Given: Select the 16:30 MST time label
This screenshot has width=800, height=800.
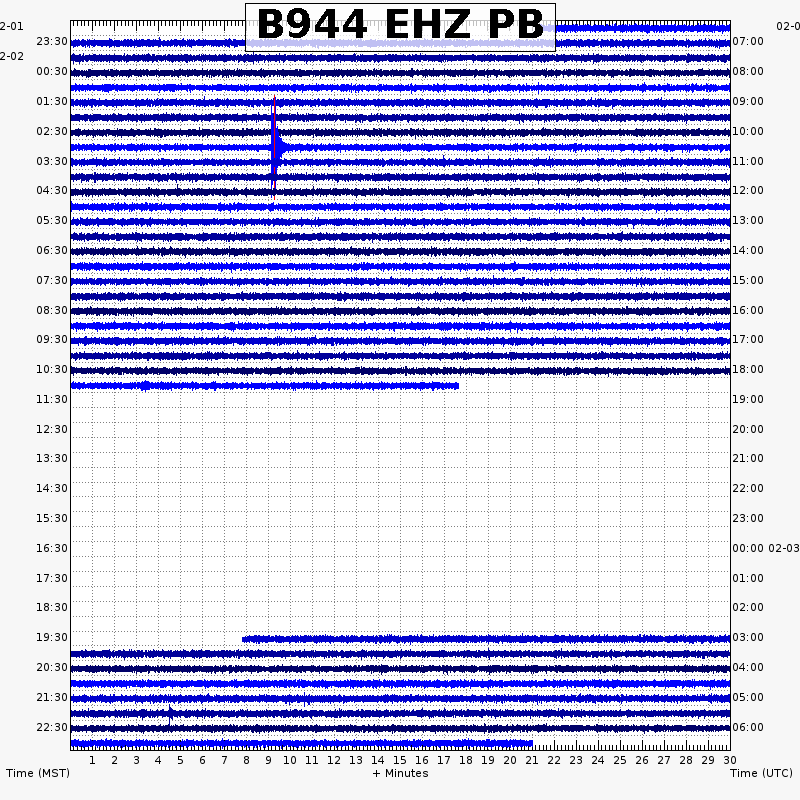Looking at the screenshot, I should click(52, 548).
